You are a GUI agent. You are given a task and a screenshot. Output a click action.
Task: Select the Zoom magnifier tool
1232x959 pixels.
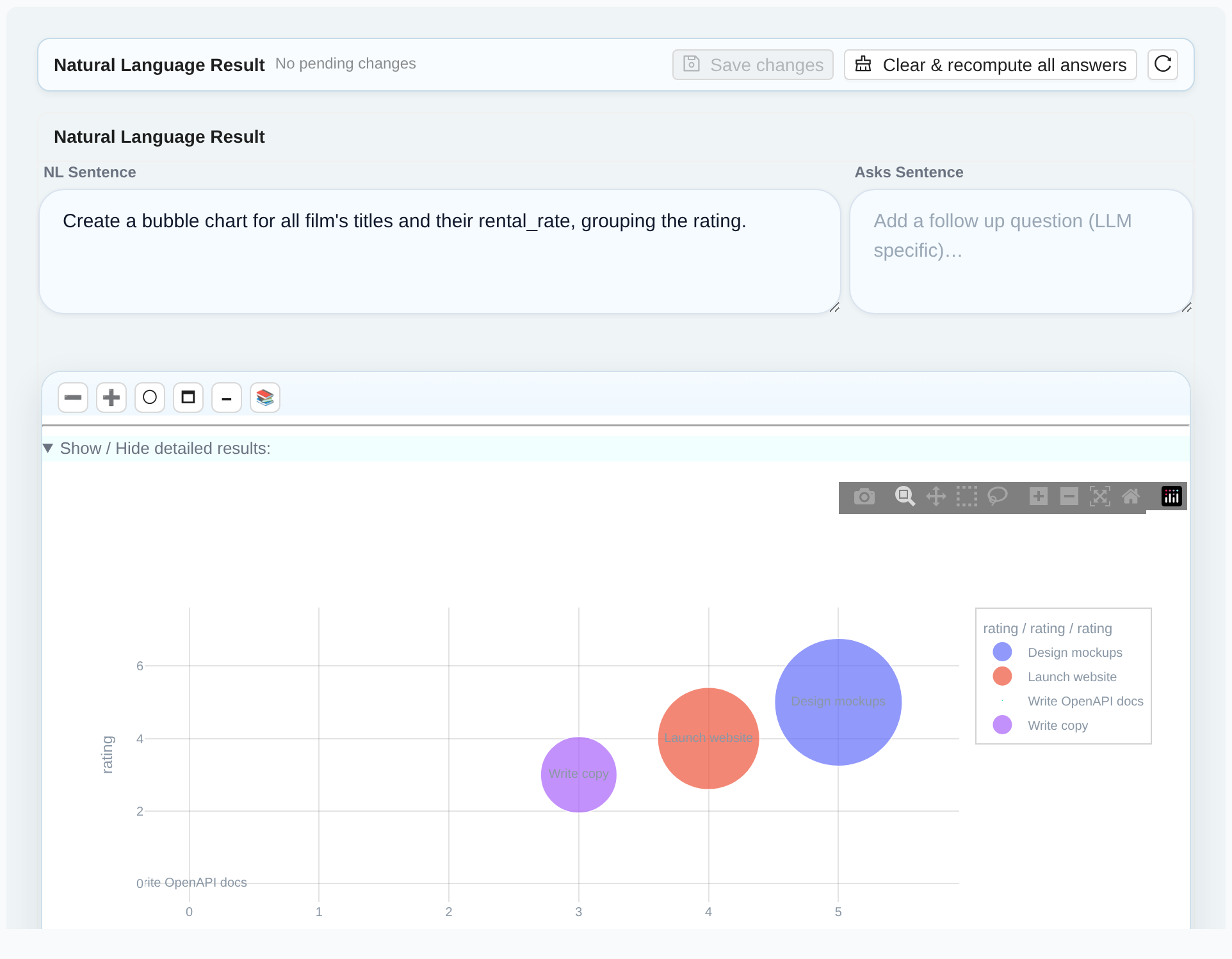pyautogui.click(x=905, y=496)
